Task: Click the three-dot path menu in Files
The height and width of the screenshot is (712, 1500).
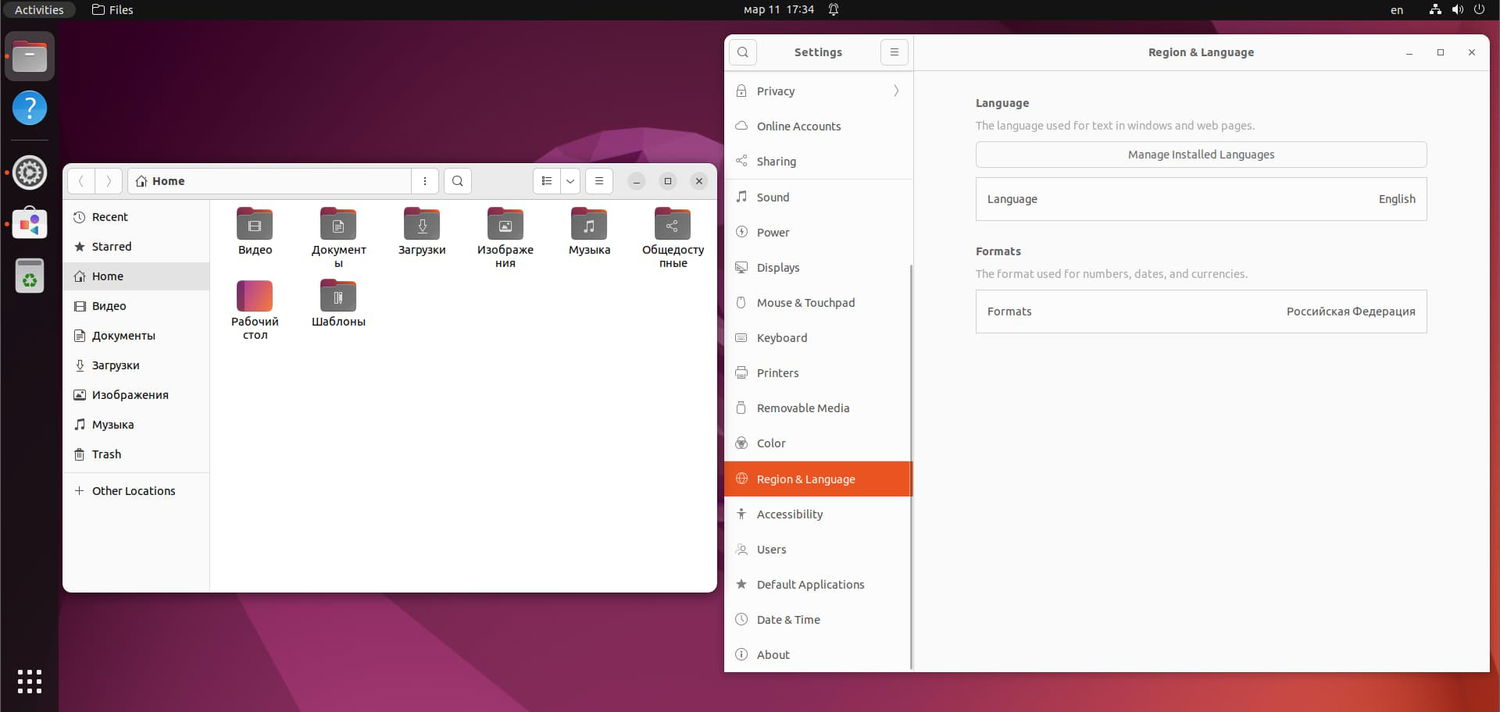Action: 425,181
